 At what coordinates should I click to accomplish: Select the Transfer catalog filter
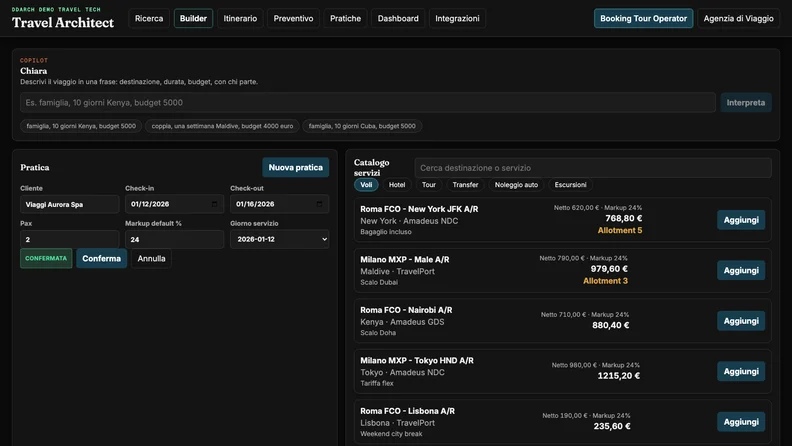[x=465, y=185]
